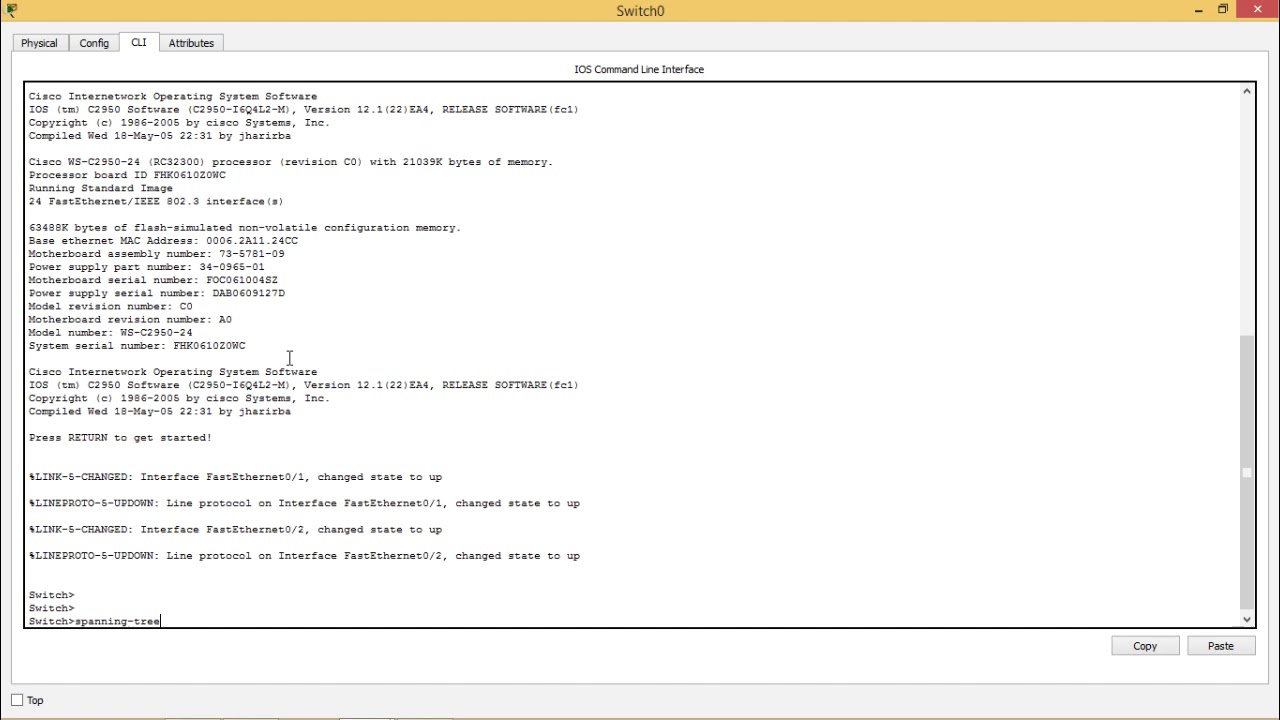Click 'Model revision number: C0' line

coord(110,306)
